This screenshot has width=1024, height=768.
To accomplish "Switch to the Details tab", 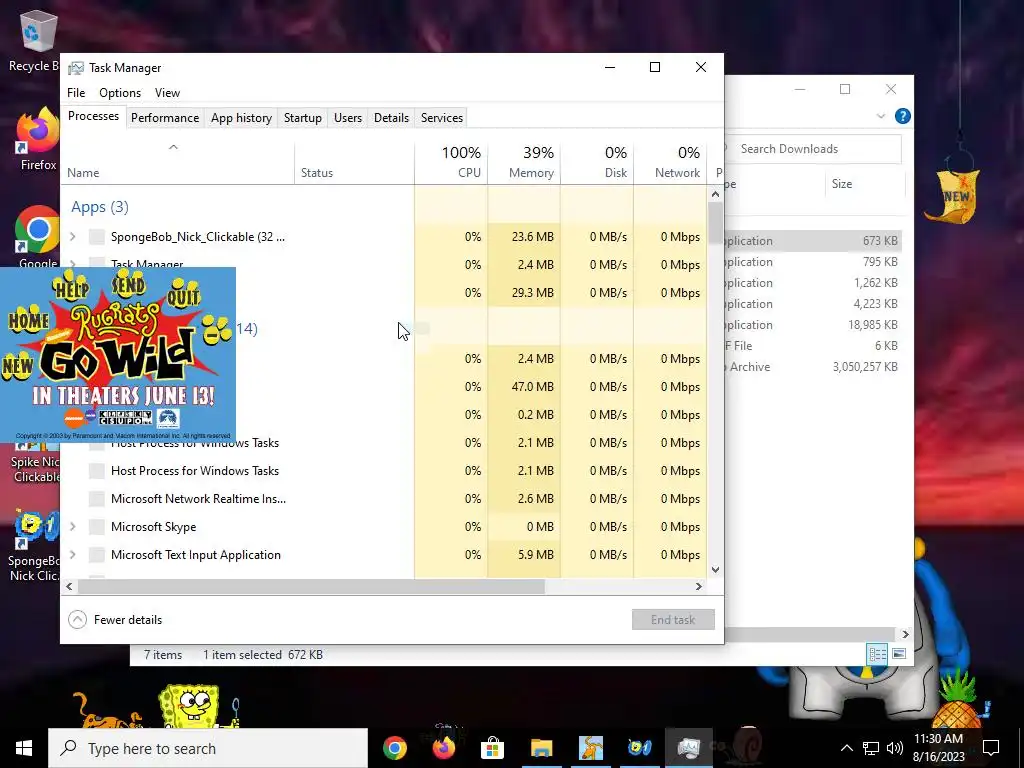I will coord(391,118).
